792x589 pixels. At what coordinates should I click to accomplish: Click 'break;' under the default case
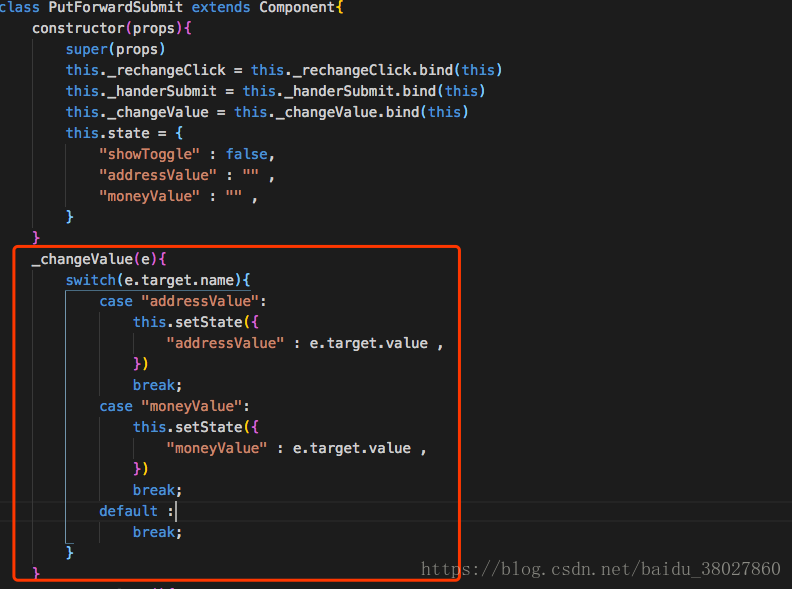point(157,532)
